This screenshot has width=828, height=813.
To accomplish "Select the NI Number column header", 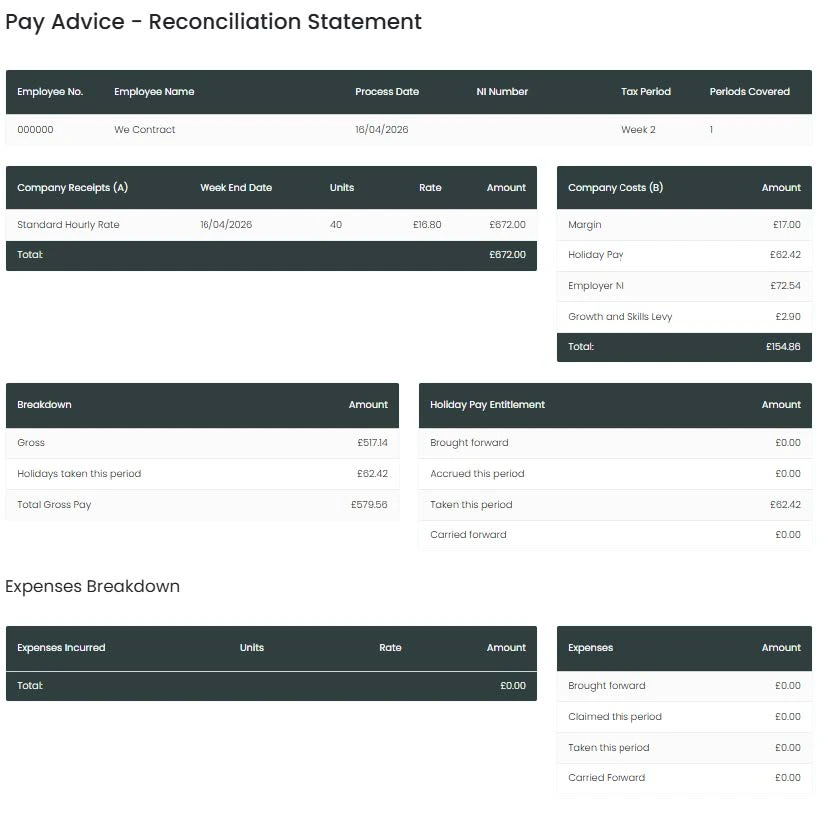I will [x=502, y=92].
